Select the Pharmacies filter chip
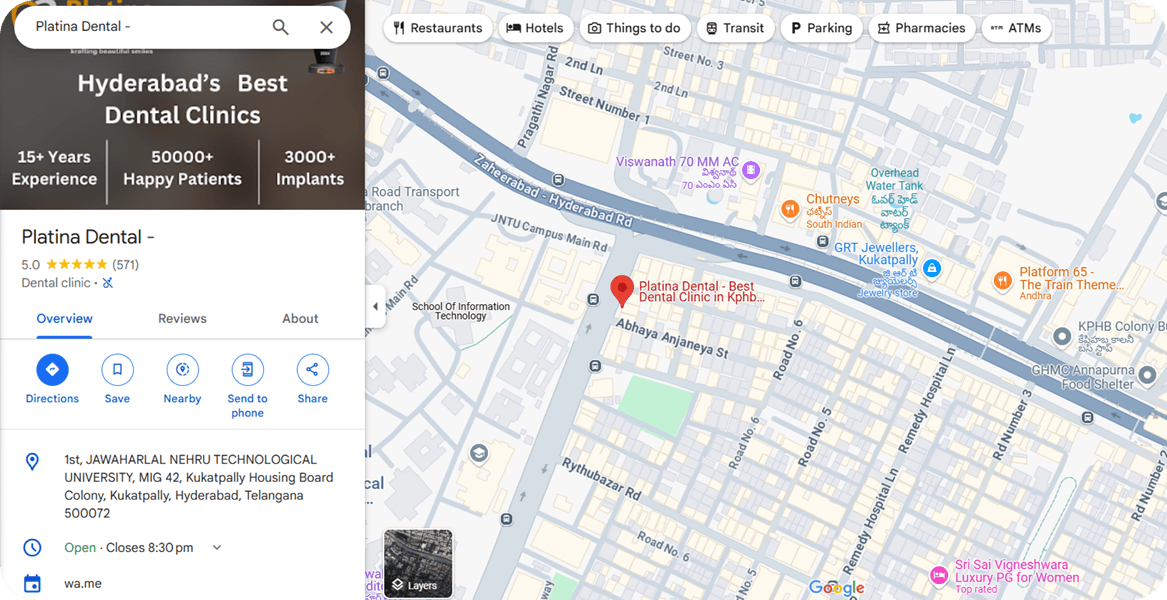This screenshot has height=600, width=1167. (x=920, y=28)
